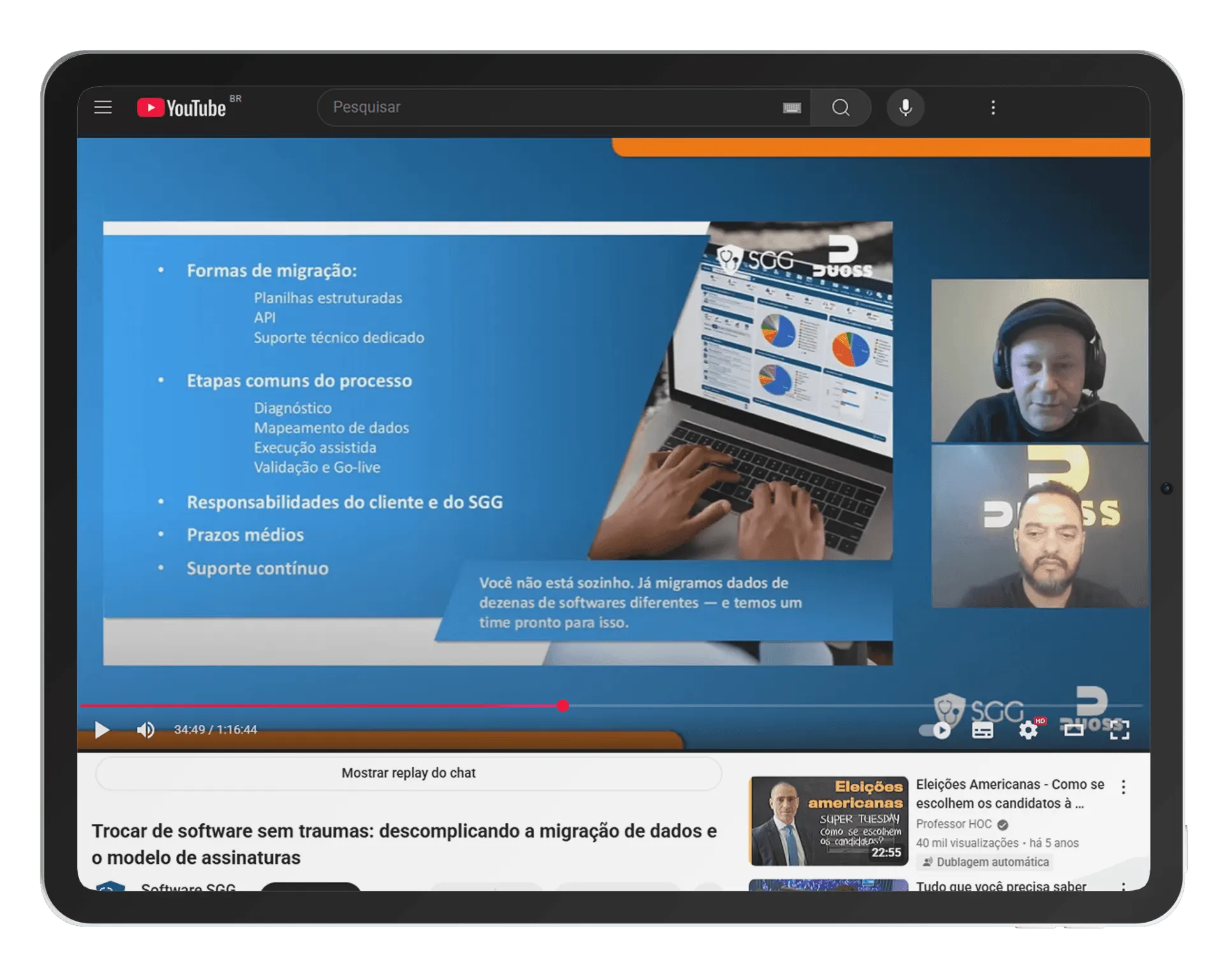Click Mostrar replay do chat button
This screenshot has width=1224, height=980.
(409, 773)
